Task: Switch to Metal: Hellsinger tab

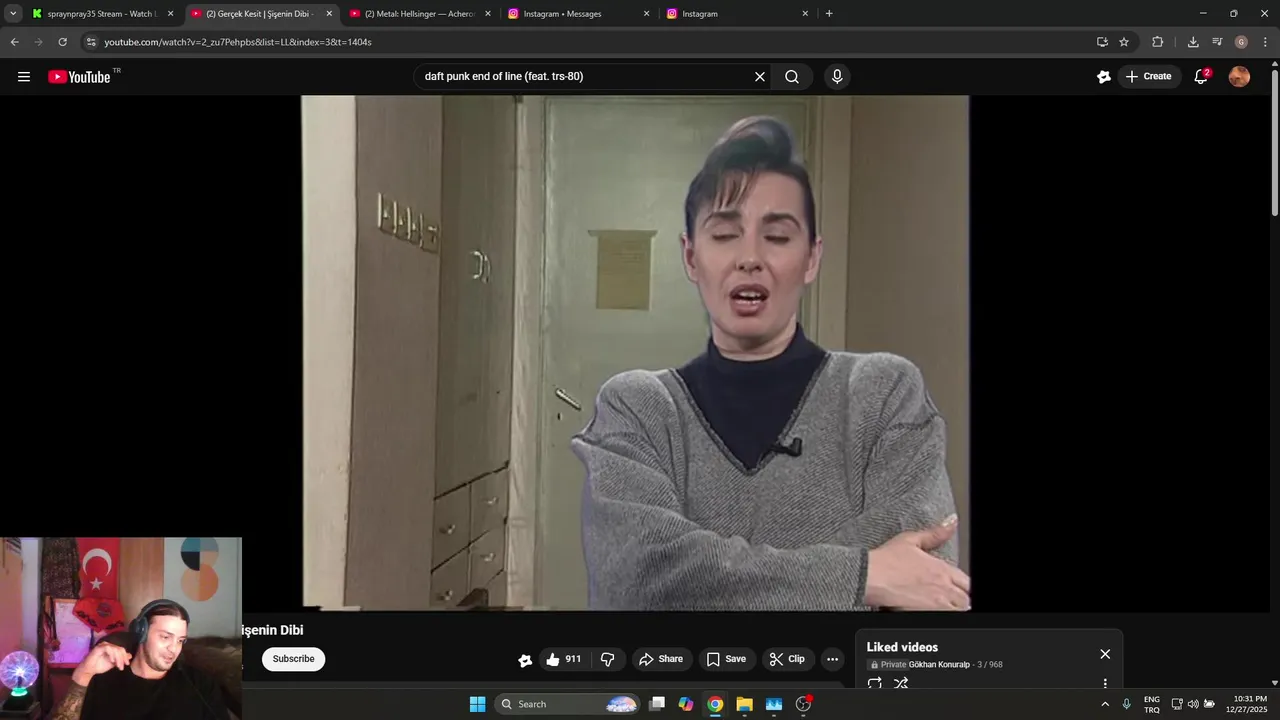Action: point(420,14)
